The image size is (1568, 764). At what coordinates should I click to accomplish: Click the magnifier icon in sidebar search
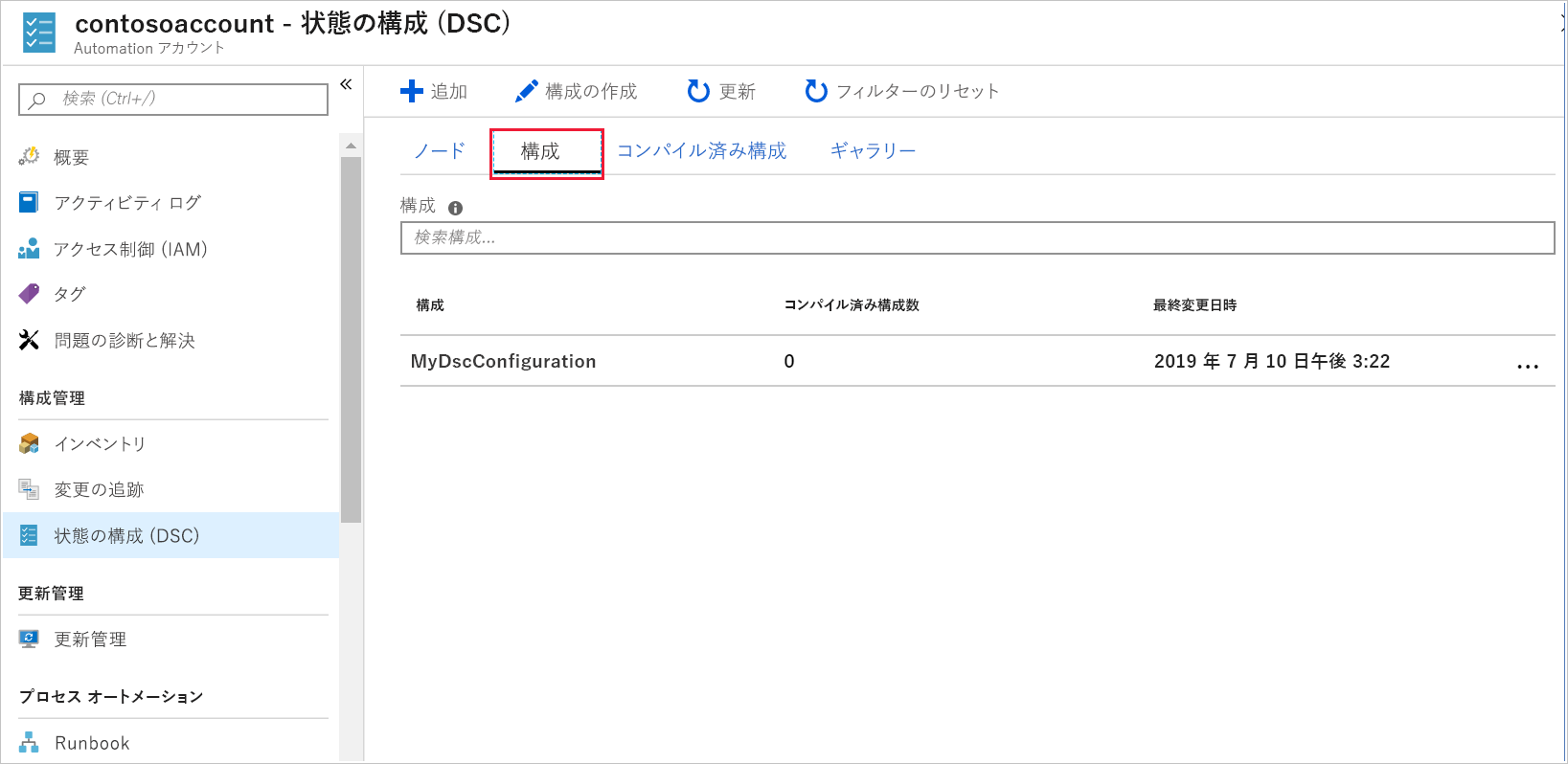[37, 100]
